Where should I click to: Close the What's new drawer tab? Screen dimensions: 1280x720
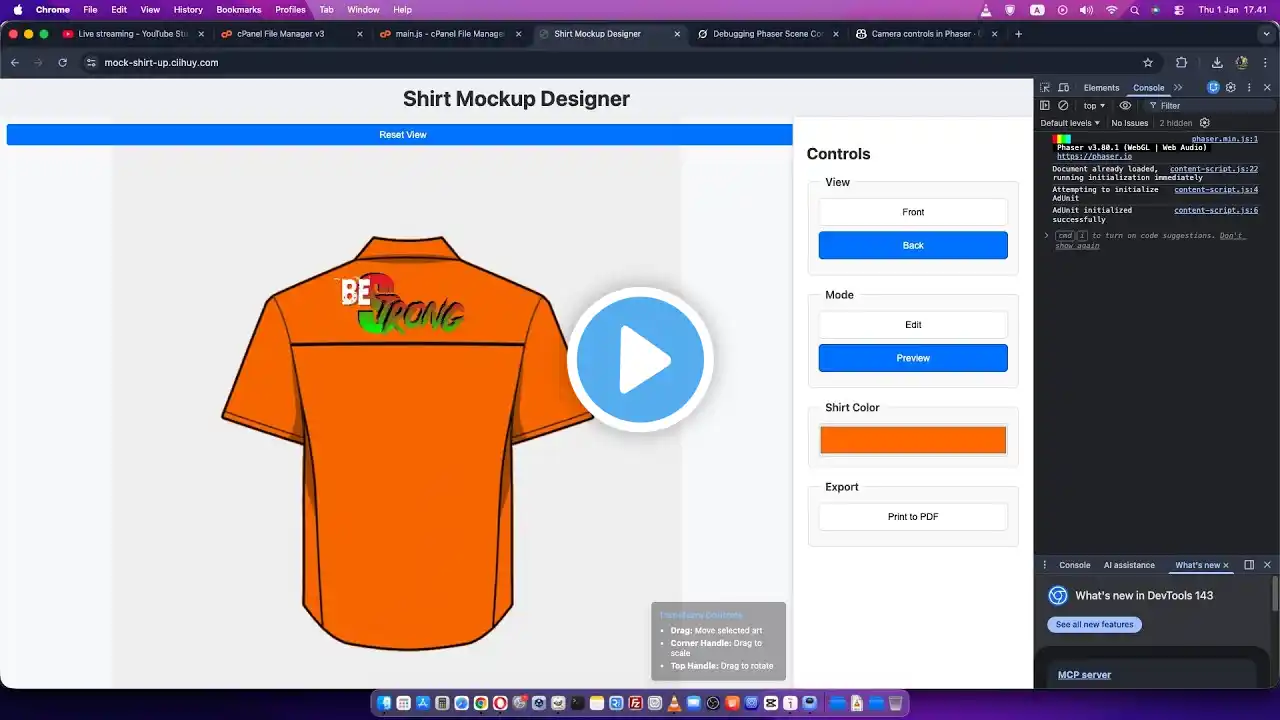pyautogui.click(x=1228, y=565)
